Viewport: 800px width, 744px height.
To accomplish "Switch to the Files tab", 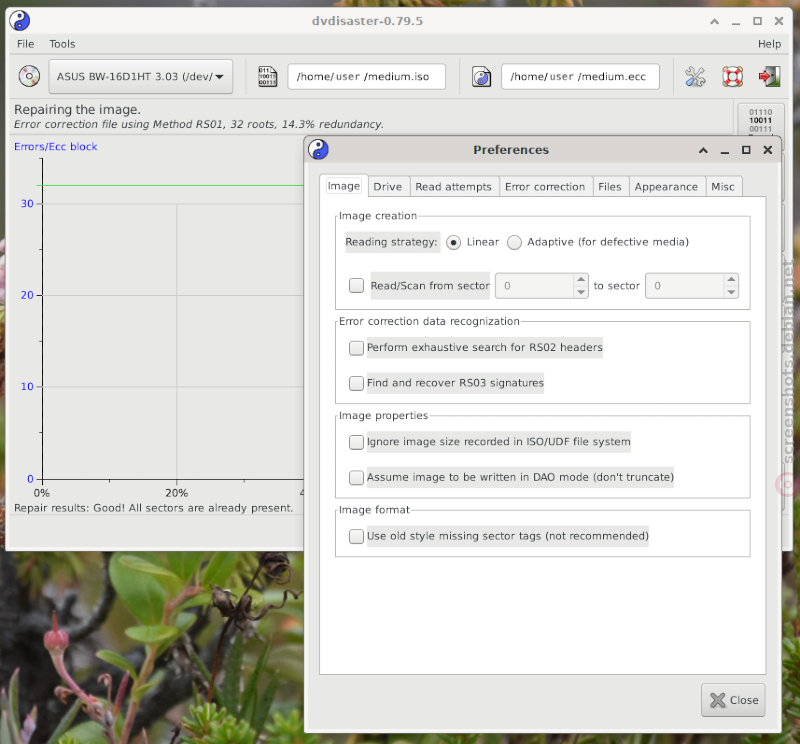I will coord(610,187).
